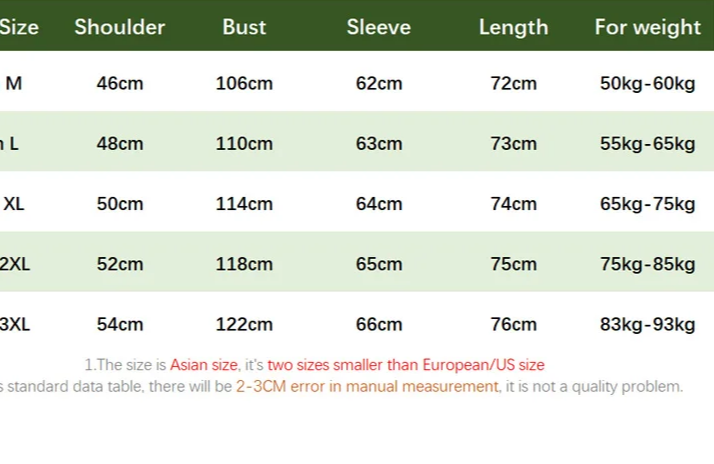
Task: Select the 52cm shoulder value
Action: [x=120, y=264]
